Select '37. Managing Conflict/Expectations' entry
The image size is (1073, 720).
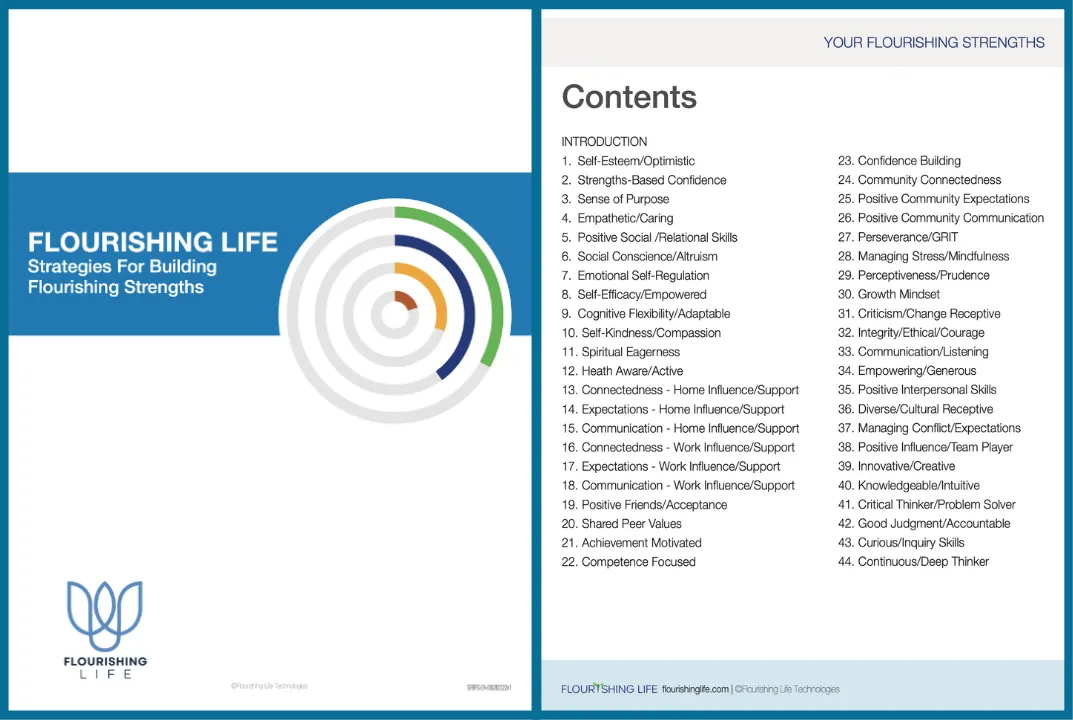[x=929, y=428]
